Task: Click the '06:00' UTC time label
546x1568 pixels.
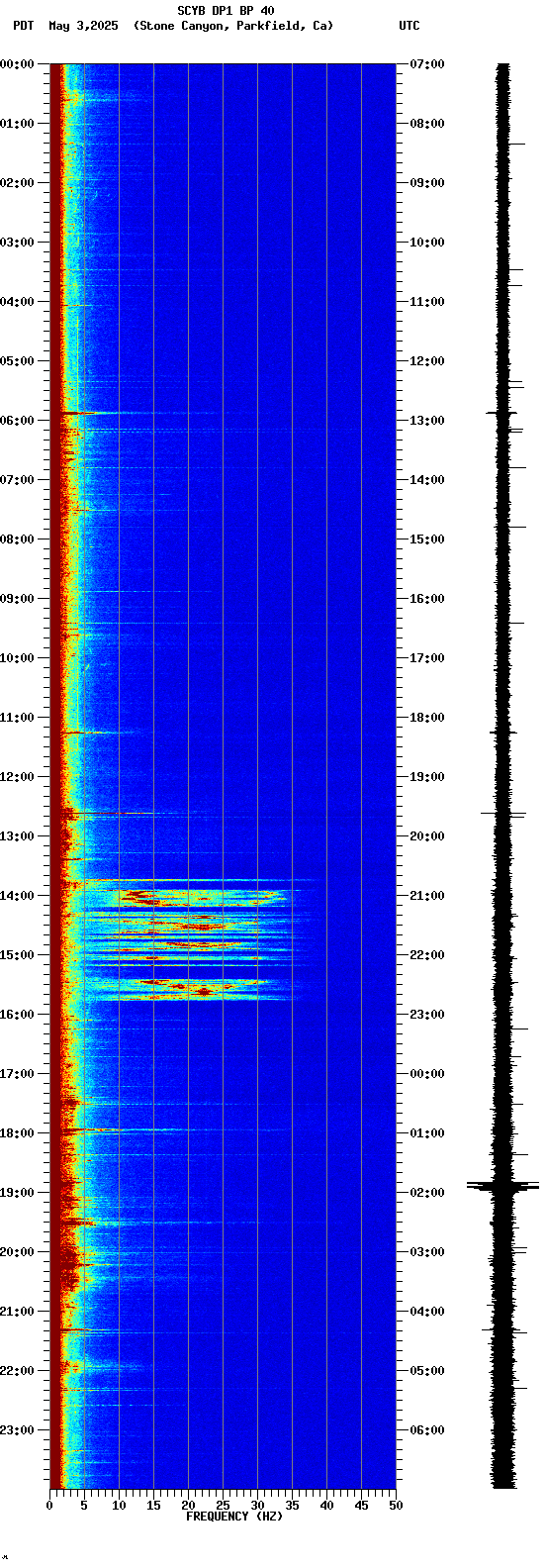Action: coord(426,1430)
